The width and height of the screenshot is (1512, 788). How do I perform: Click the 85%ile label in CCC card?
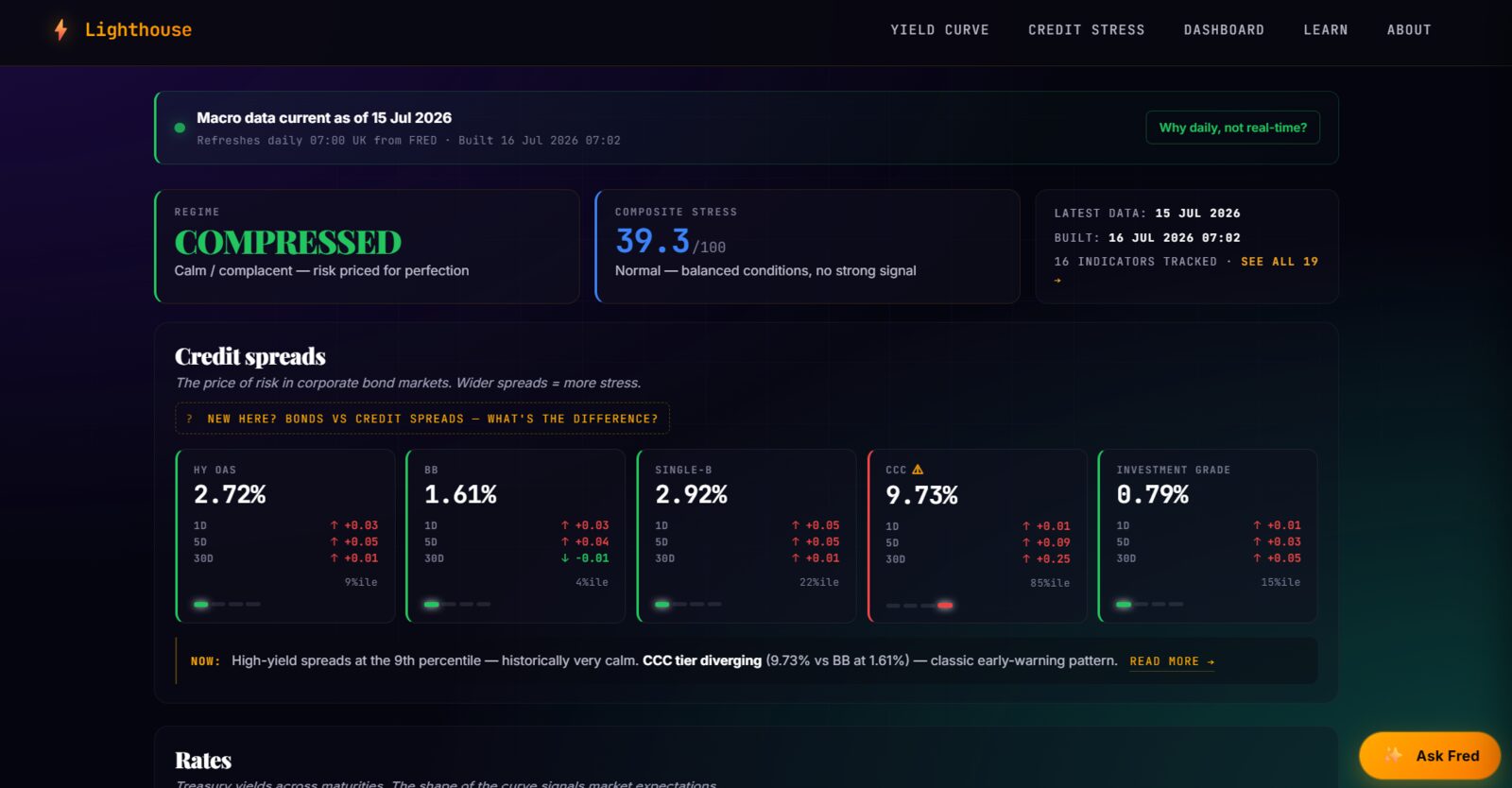click(1050, 583)
